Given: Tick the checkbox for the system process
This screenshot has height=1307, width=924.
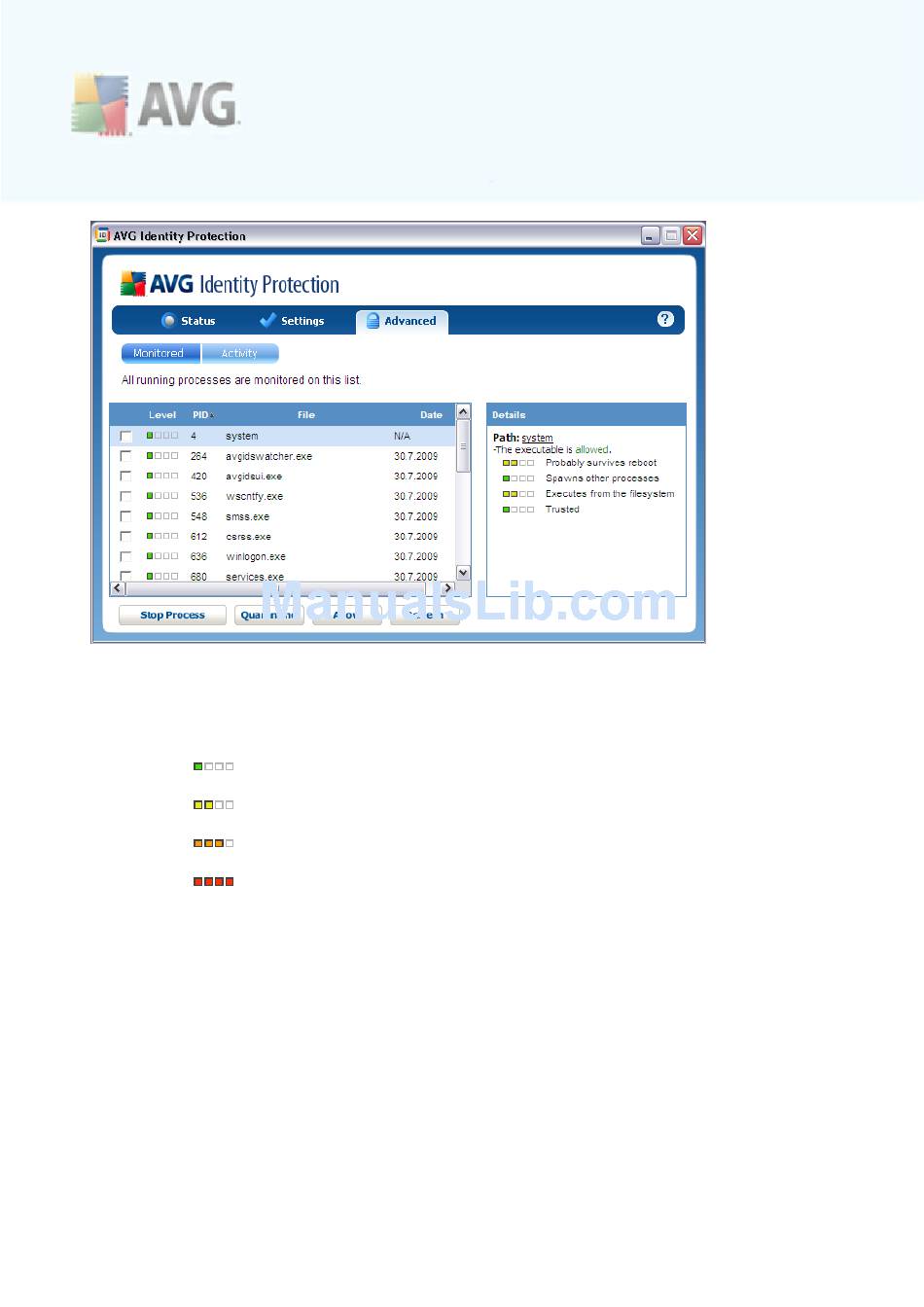Looking at the screenshot, I should pyautogui.click(x=125, y=437).
